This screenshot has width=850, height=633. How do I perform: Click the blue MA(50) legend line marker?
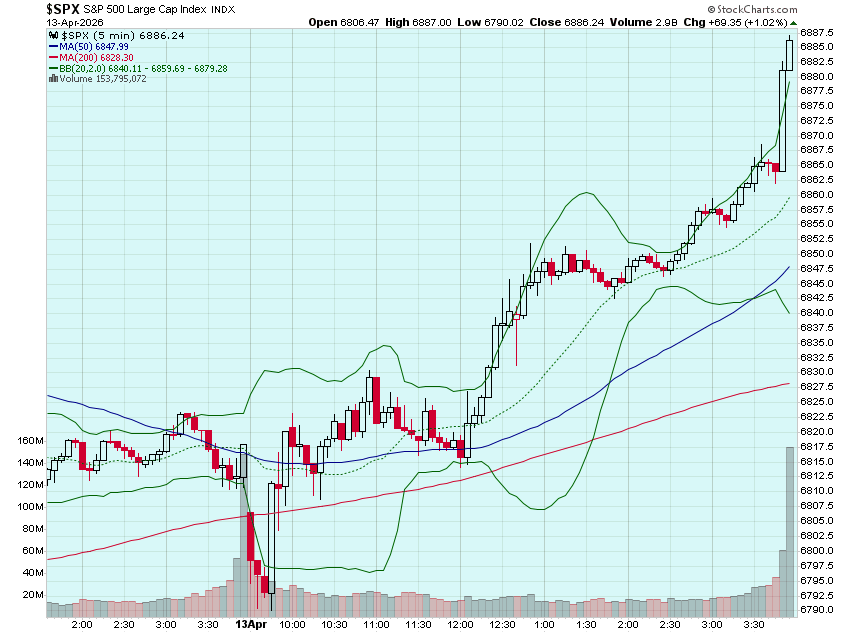click(52, 46)
